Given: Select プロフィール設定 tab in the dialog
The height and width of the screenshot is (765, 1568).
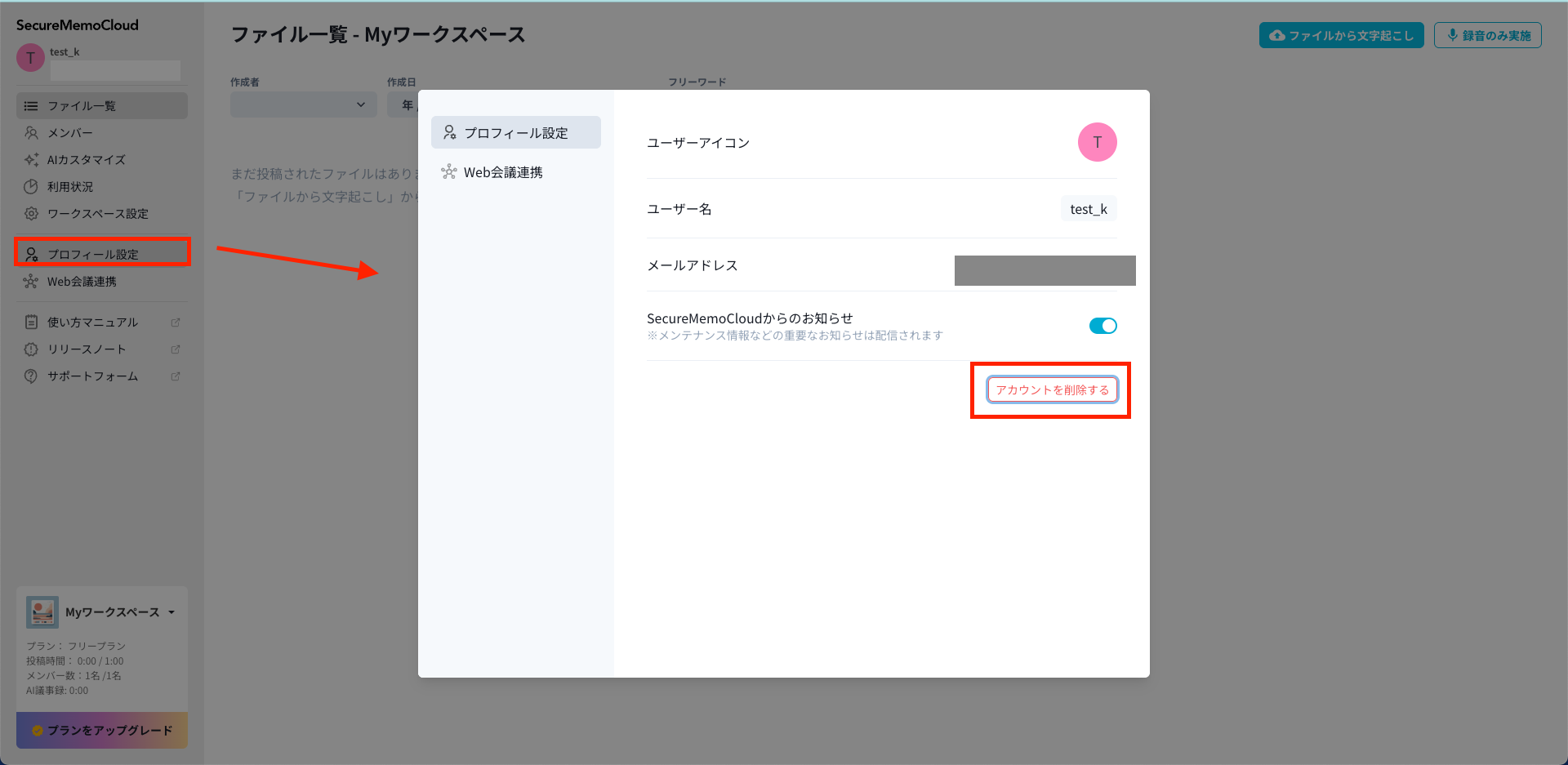Looking at the screenshot, I should click(x=515, y=132).
